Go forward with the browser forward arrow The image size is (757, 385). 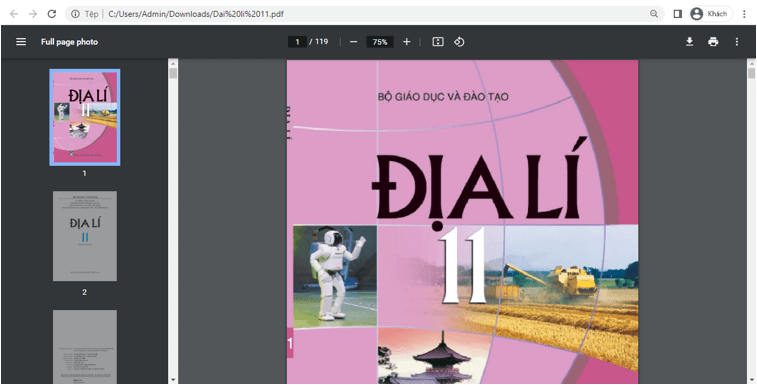[x=33, y=14]
